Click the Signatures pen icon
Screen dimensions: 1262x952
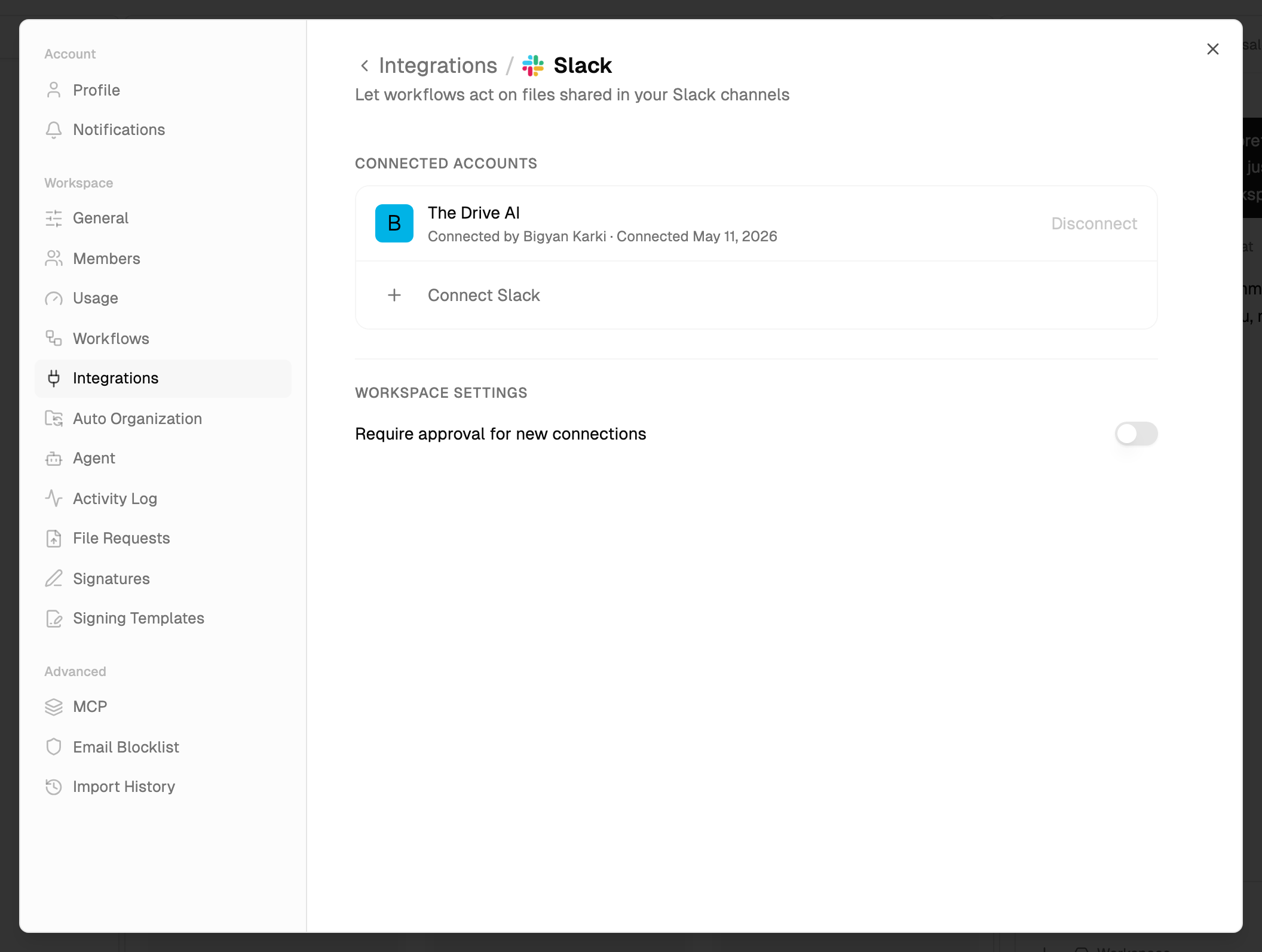pyautogui.click(x=54, y=579)
